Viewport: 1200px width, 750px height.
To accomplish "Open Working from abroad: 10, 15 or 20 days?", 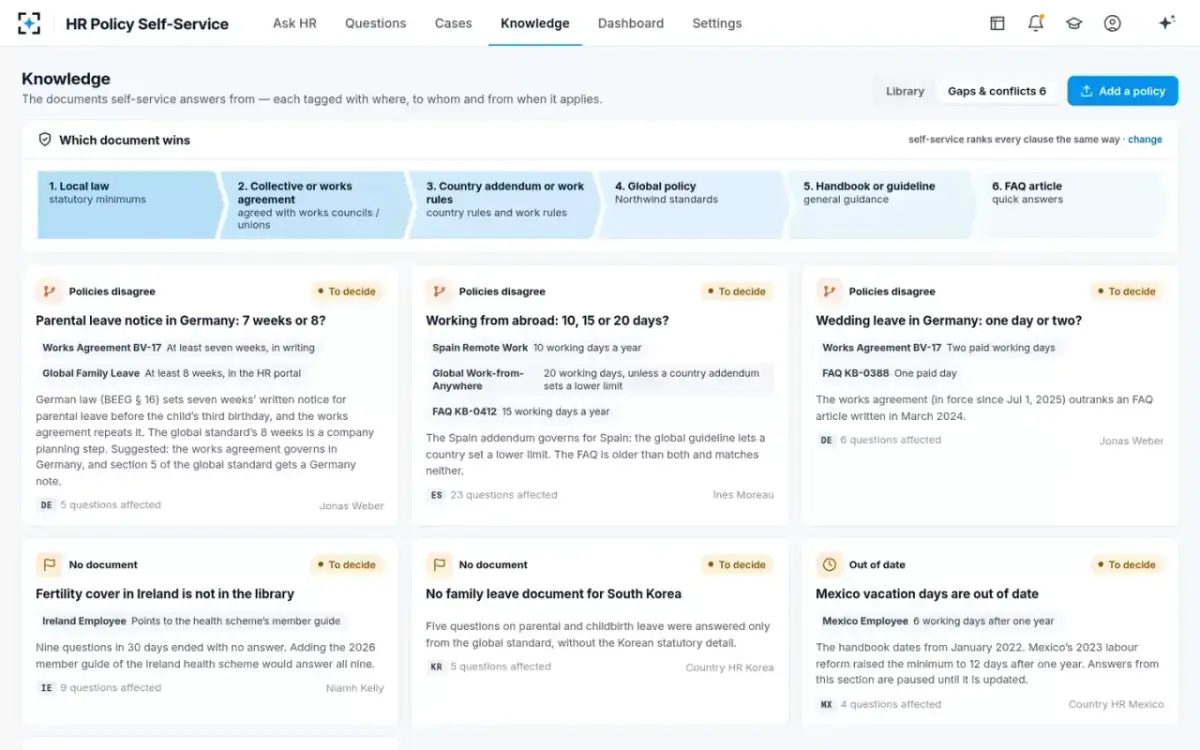I will pos(547,321).
